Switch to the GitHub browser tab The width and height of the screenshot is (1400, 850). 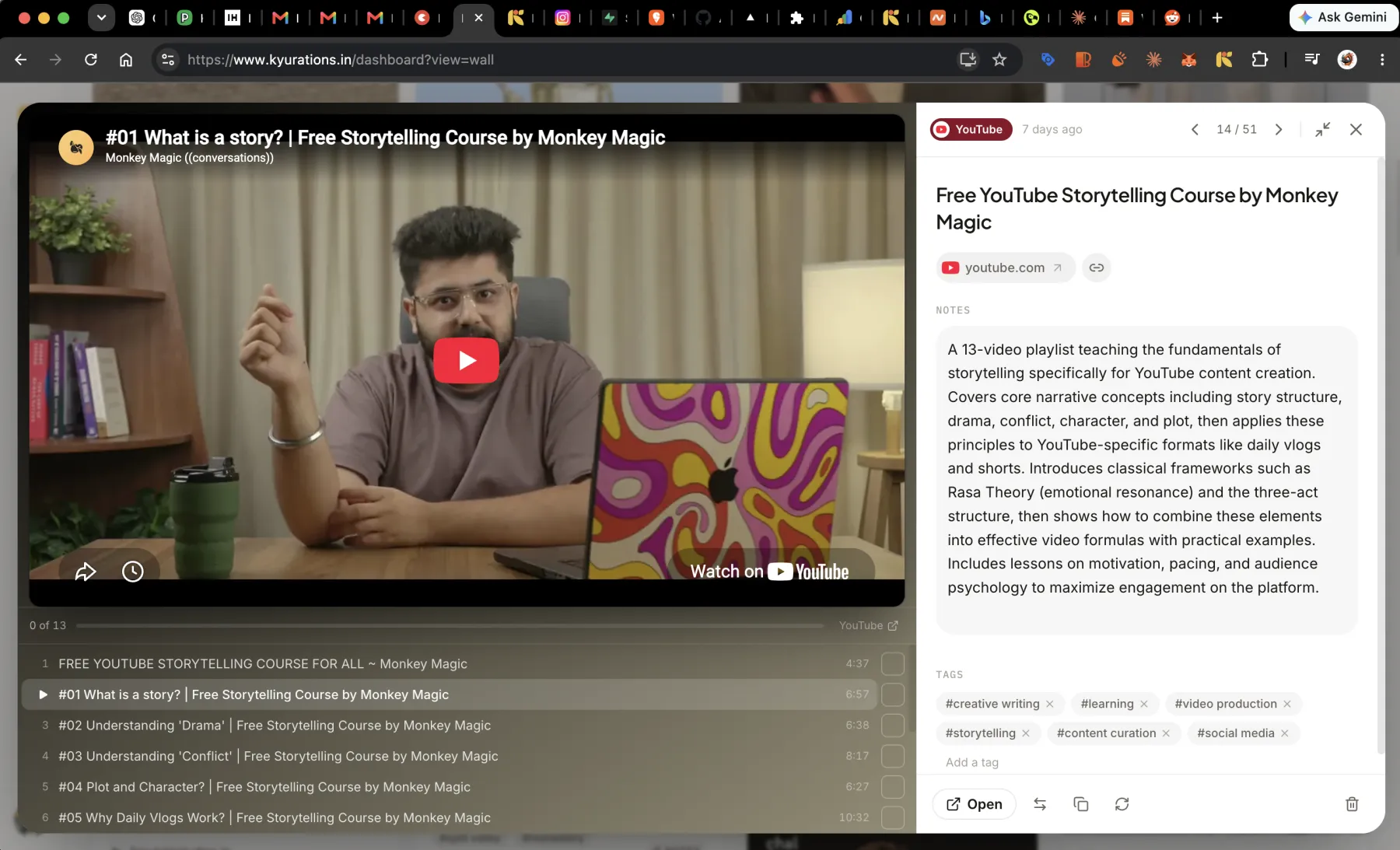703,17
